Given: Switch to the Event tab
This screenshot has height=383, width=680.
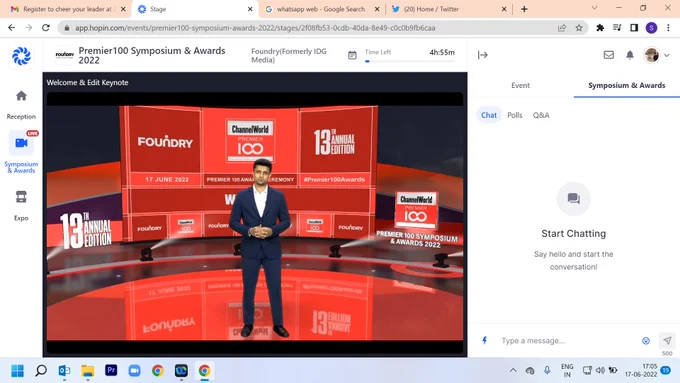Looking at the screenshot, I should point(520,85).
